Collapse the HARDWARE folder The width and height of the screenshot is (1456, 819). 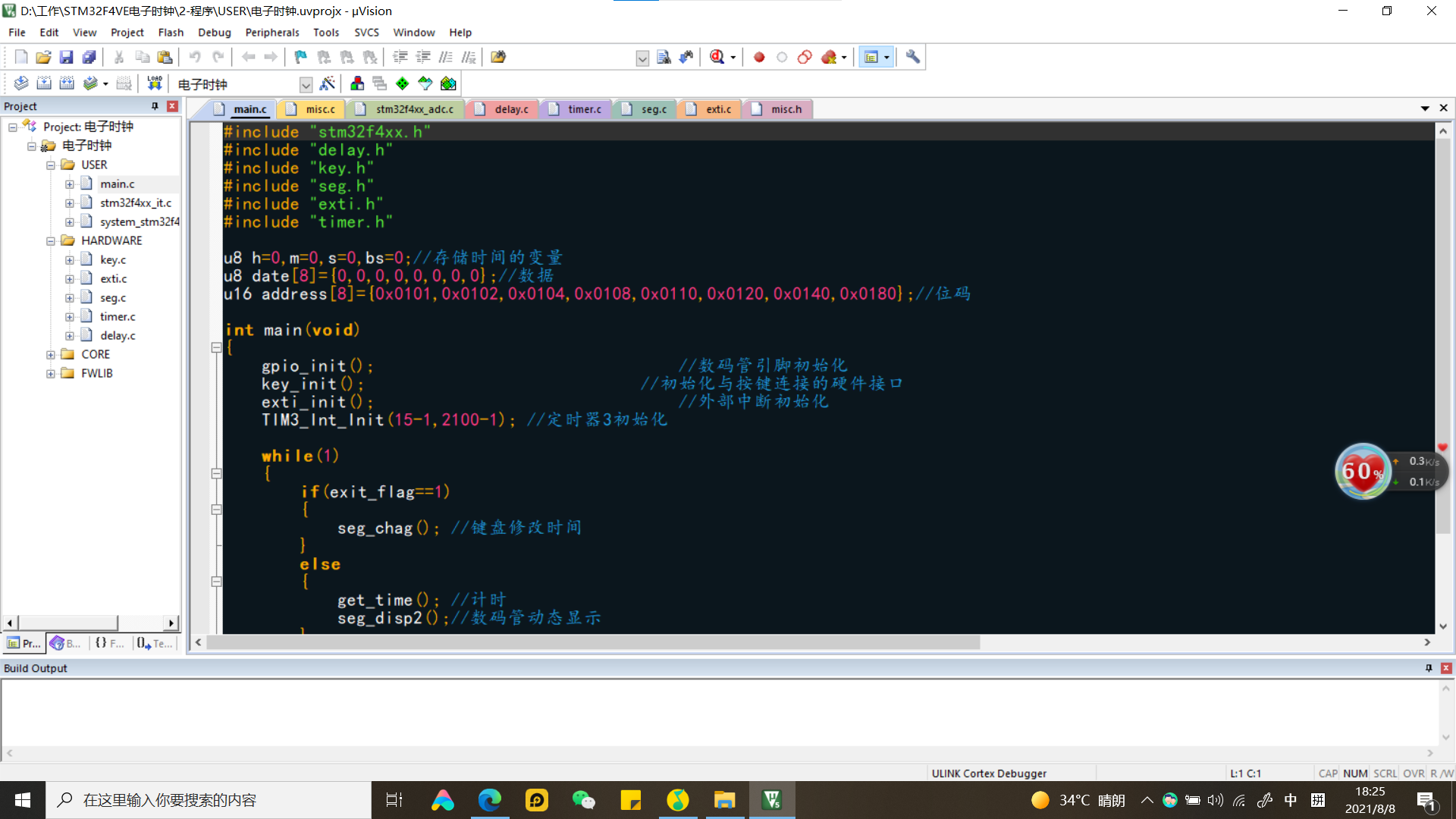pos(51,241)
